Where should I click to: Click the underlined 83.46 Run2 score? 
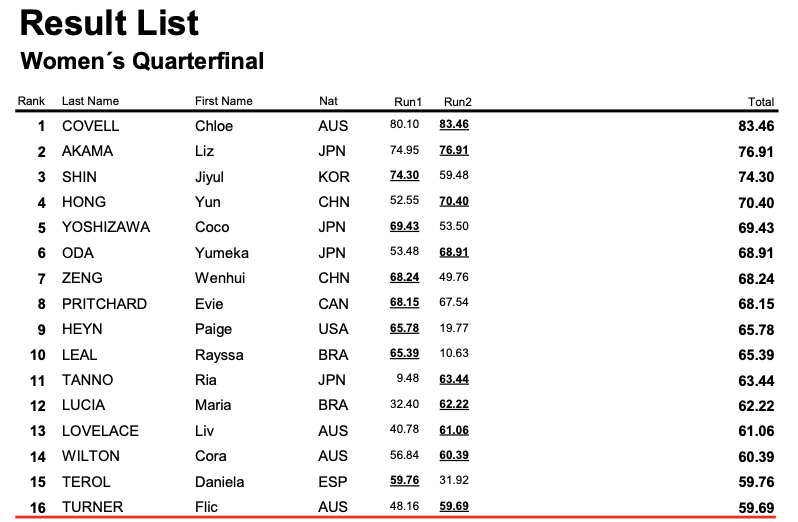tap(454, 124)
